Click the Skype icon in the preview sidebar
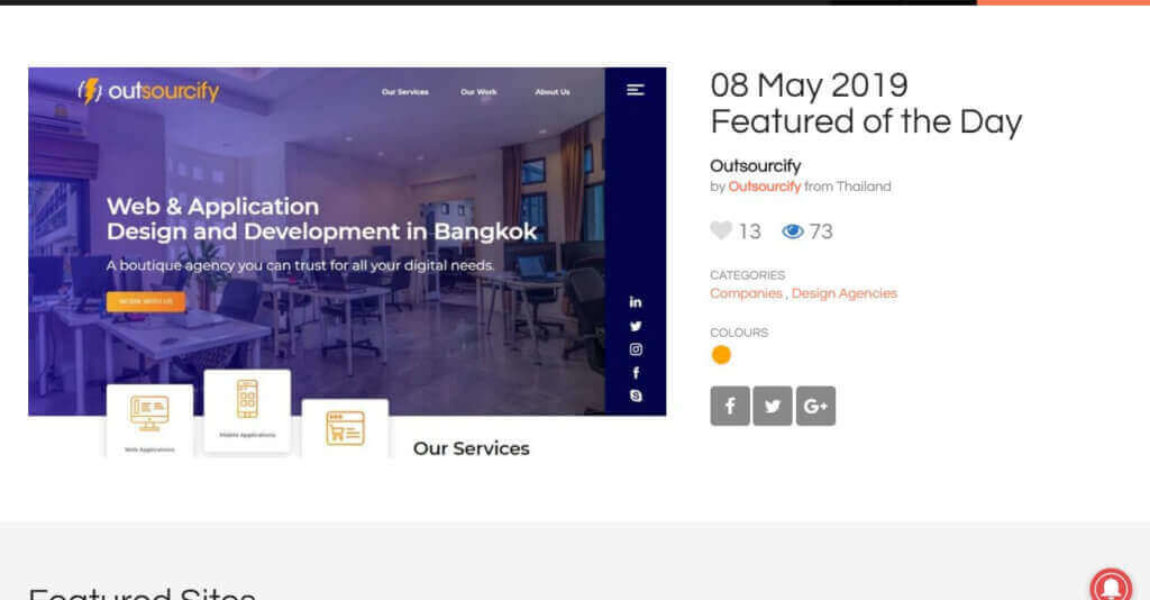This screenshot has width=1150, height=600. [635, 396]
